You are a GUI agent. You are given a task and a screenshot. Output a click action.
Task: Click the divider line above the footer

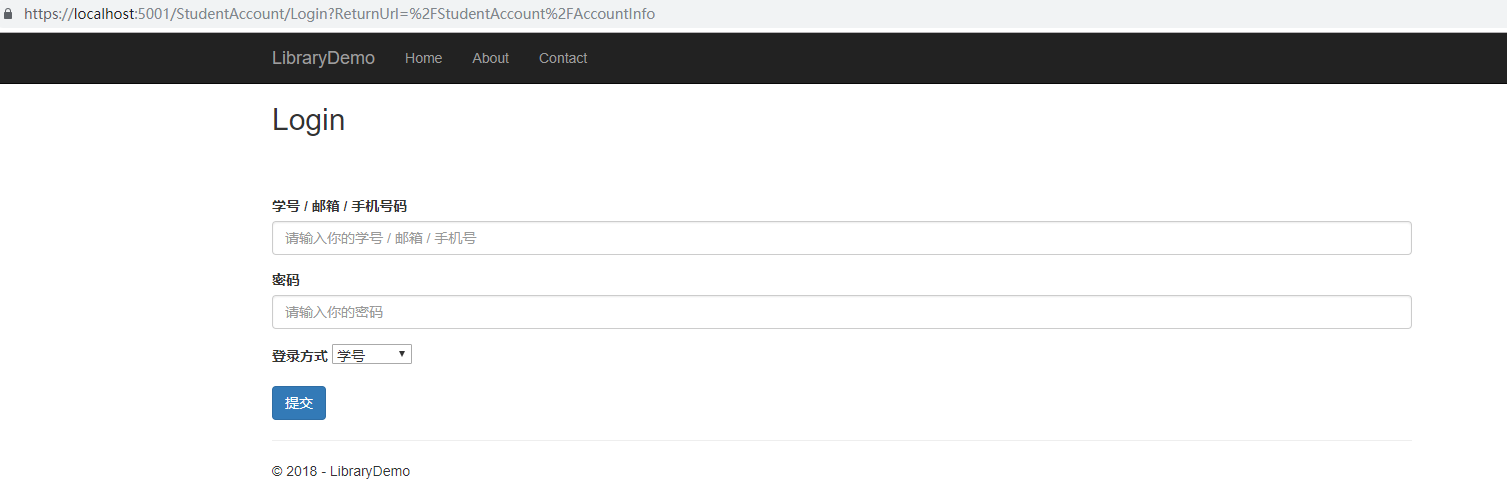pyautogui.click(x=841, y=440)
